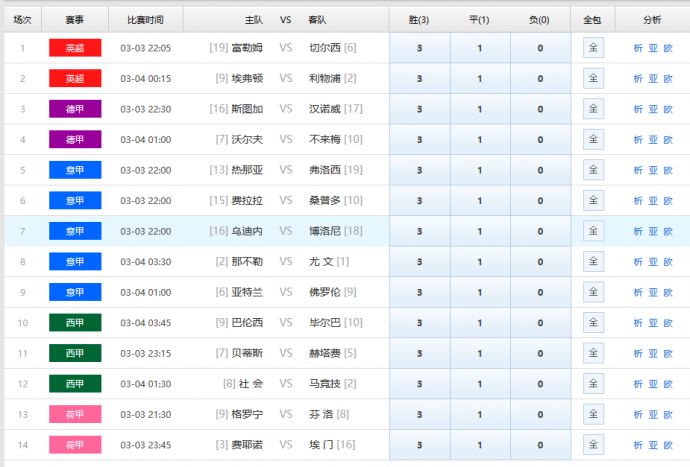The image size is (690, 467).
Task: Click blue 意甲 tag in match 8
Action: click(75, 261)
